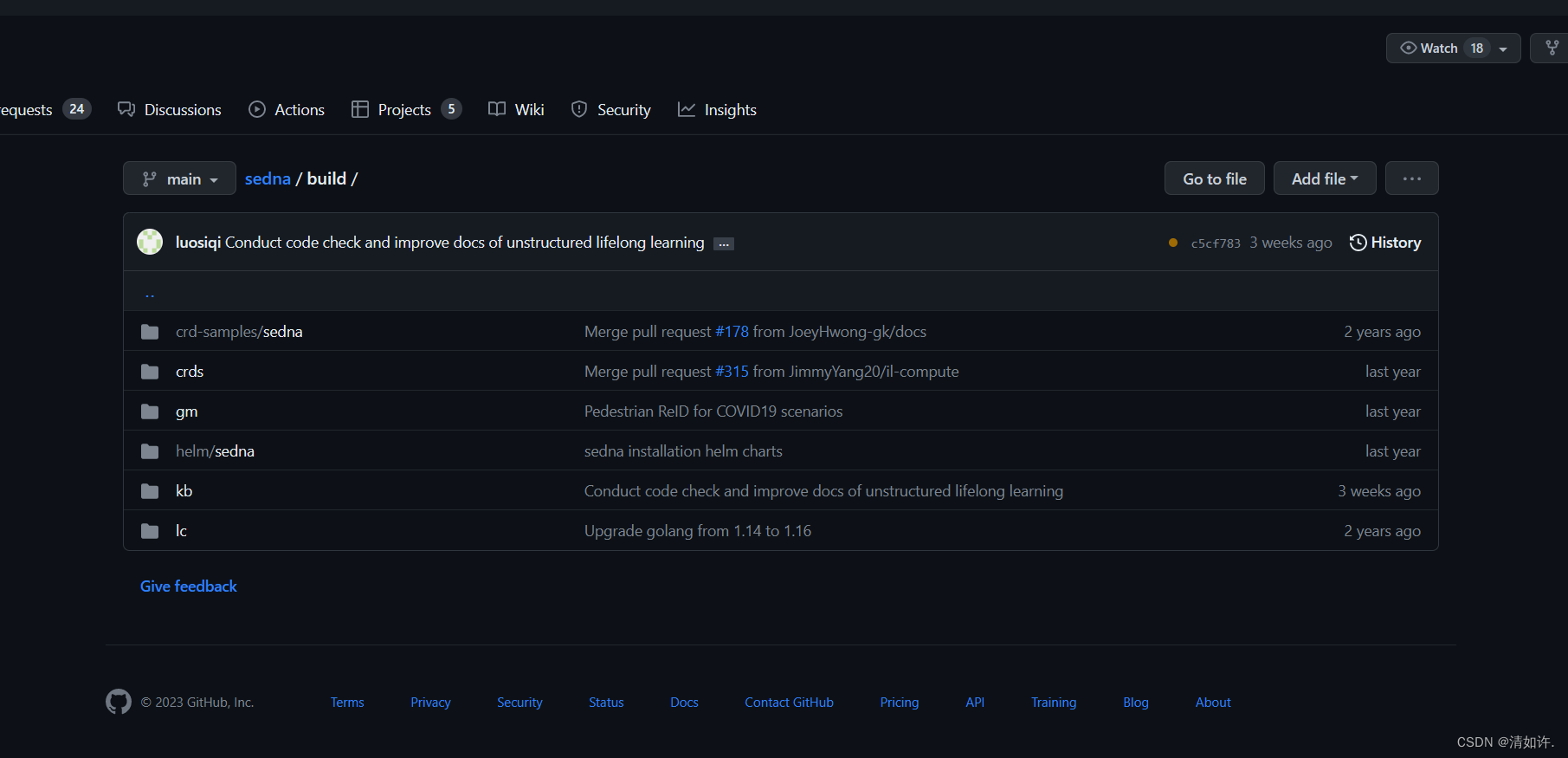
Task: Open the latest commit message link
Action: [x=465, y=243]
